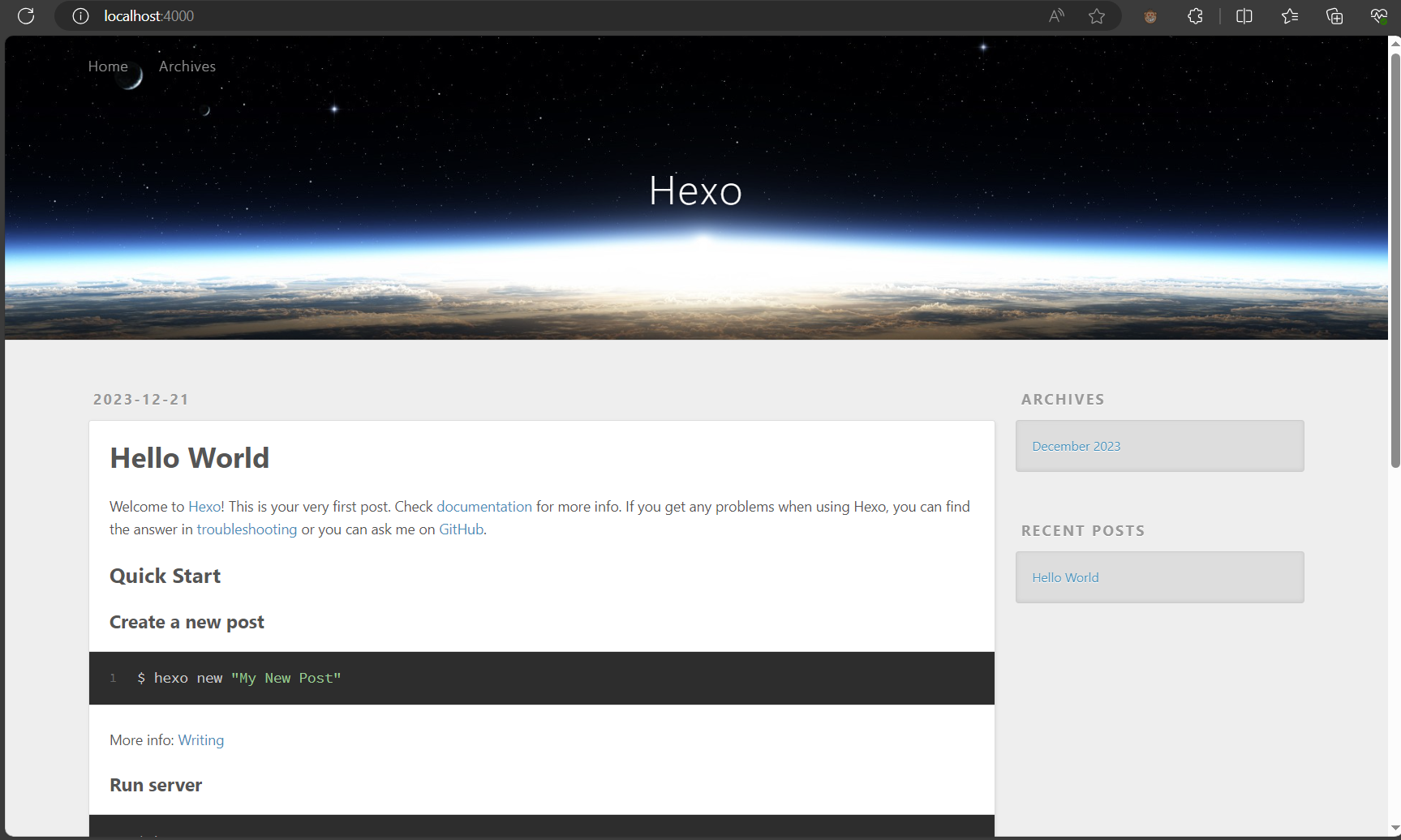Open the 2023-12-21 post date link
Screen dimensions: 1401x840
[x=141, y=400]
